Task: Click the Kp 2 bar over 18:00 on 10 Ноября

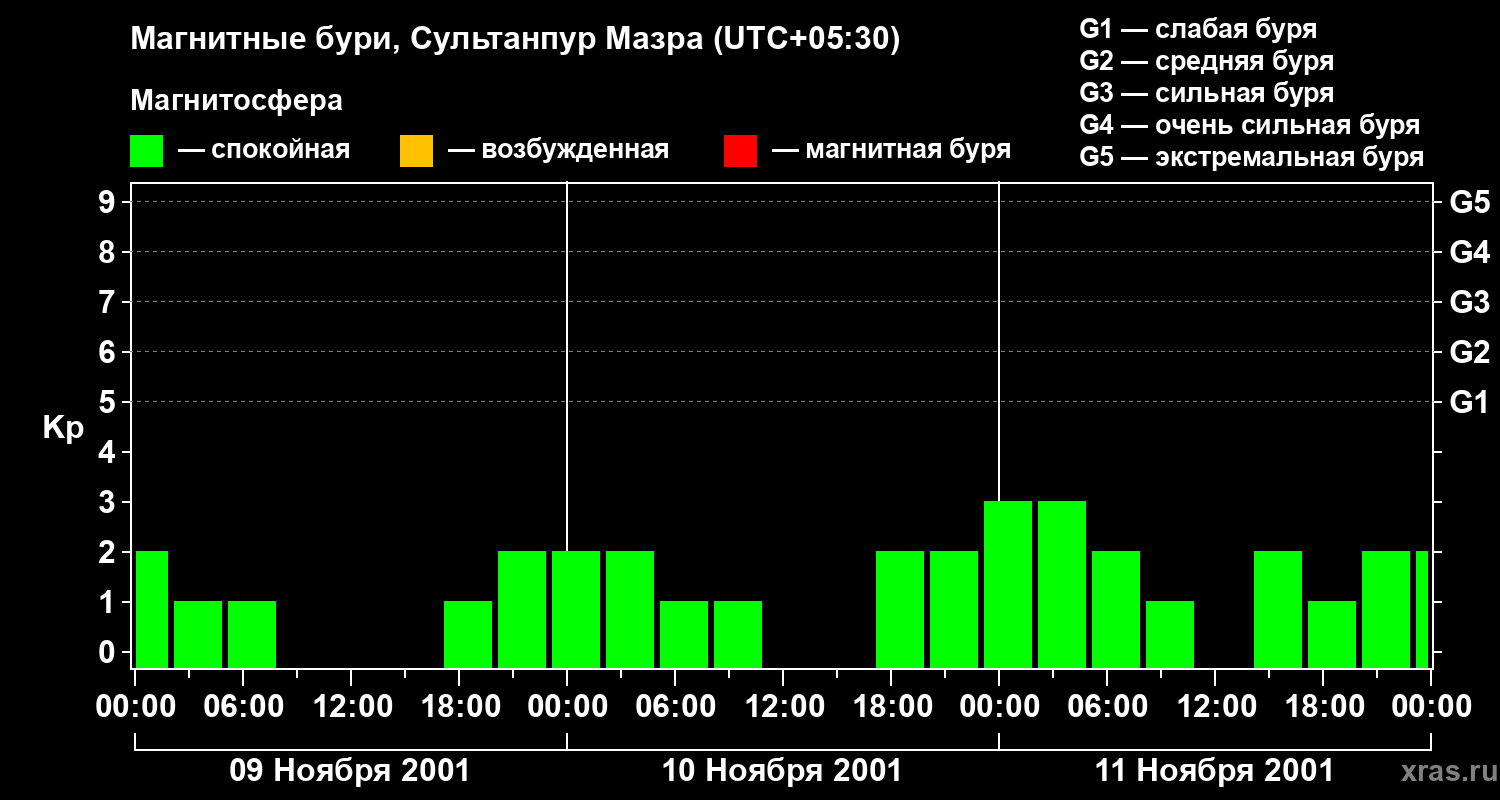Action: click(900, 610)
